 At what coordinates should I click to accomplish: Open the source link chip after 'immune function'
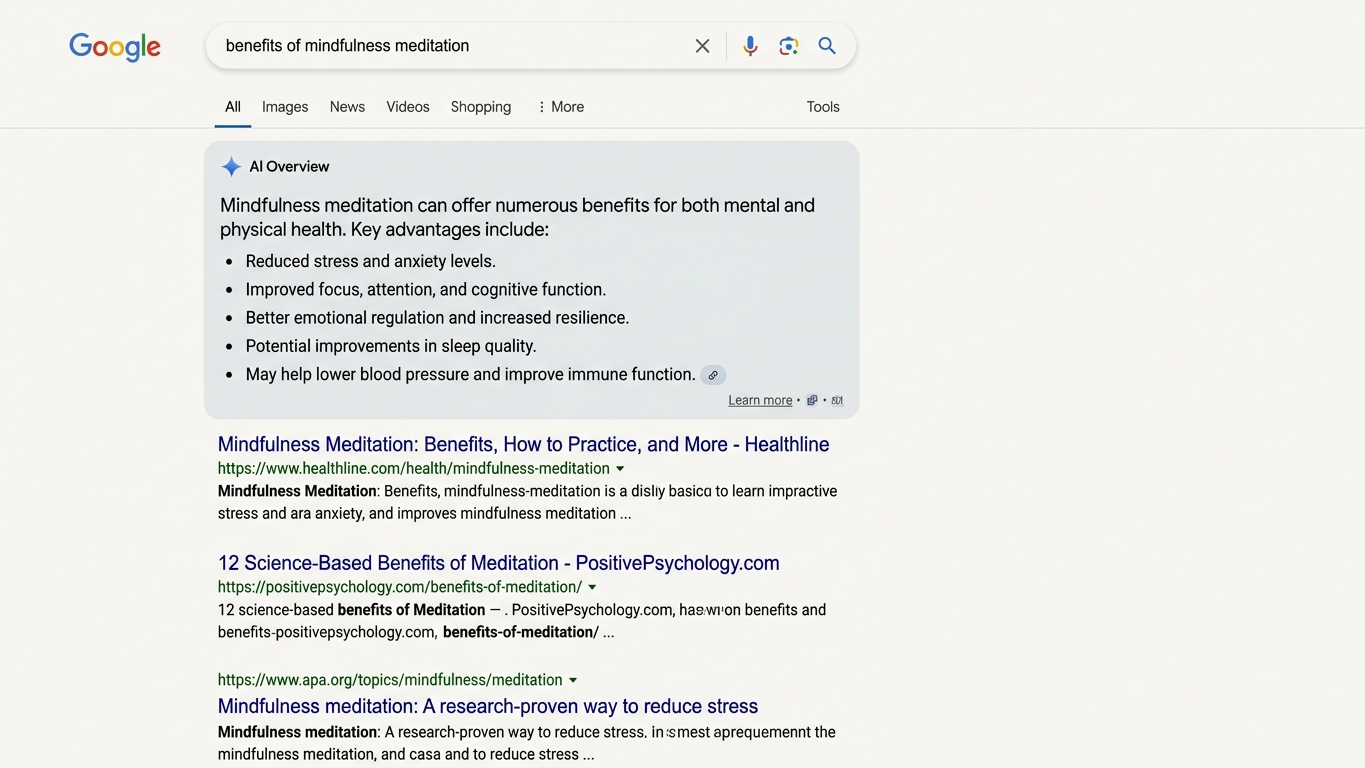[x=713, y=375]
